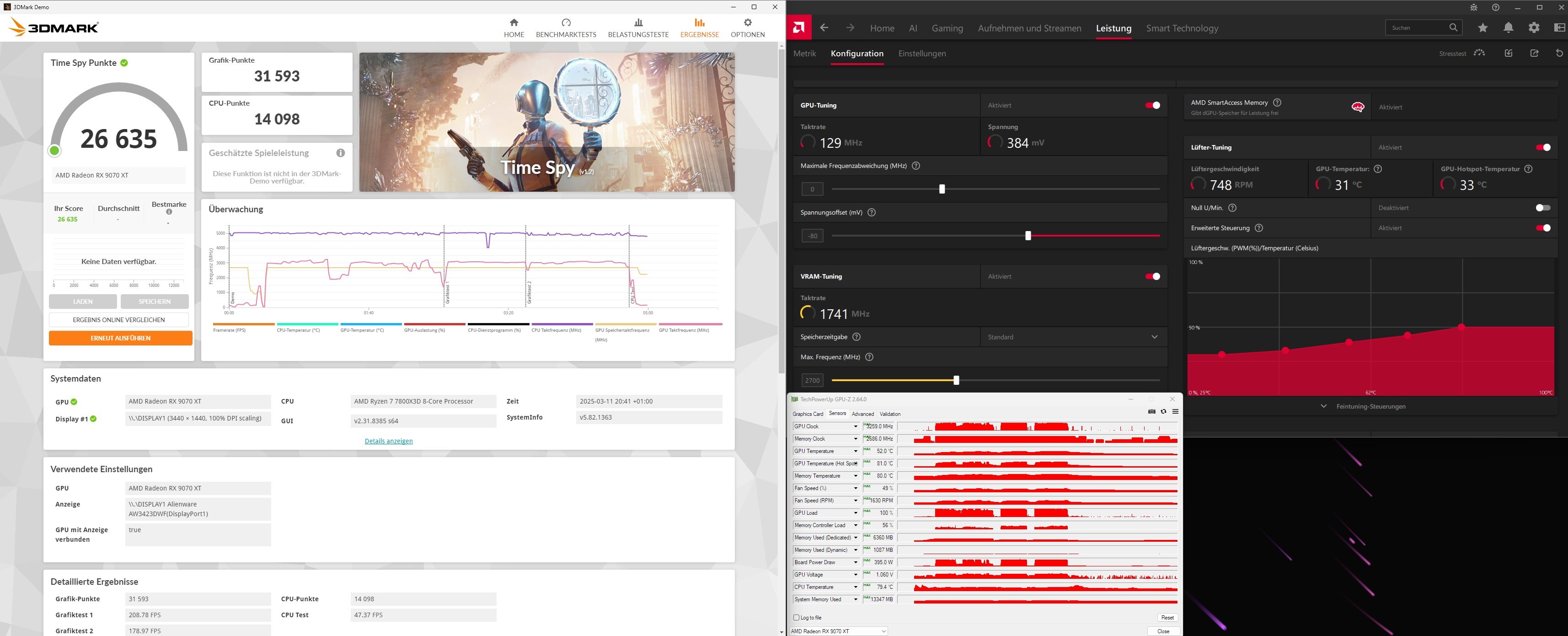Check the Log to file checkbox

click(796, 617)
